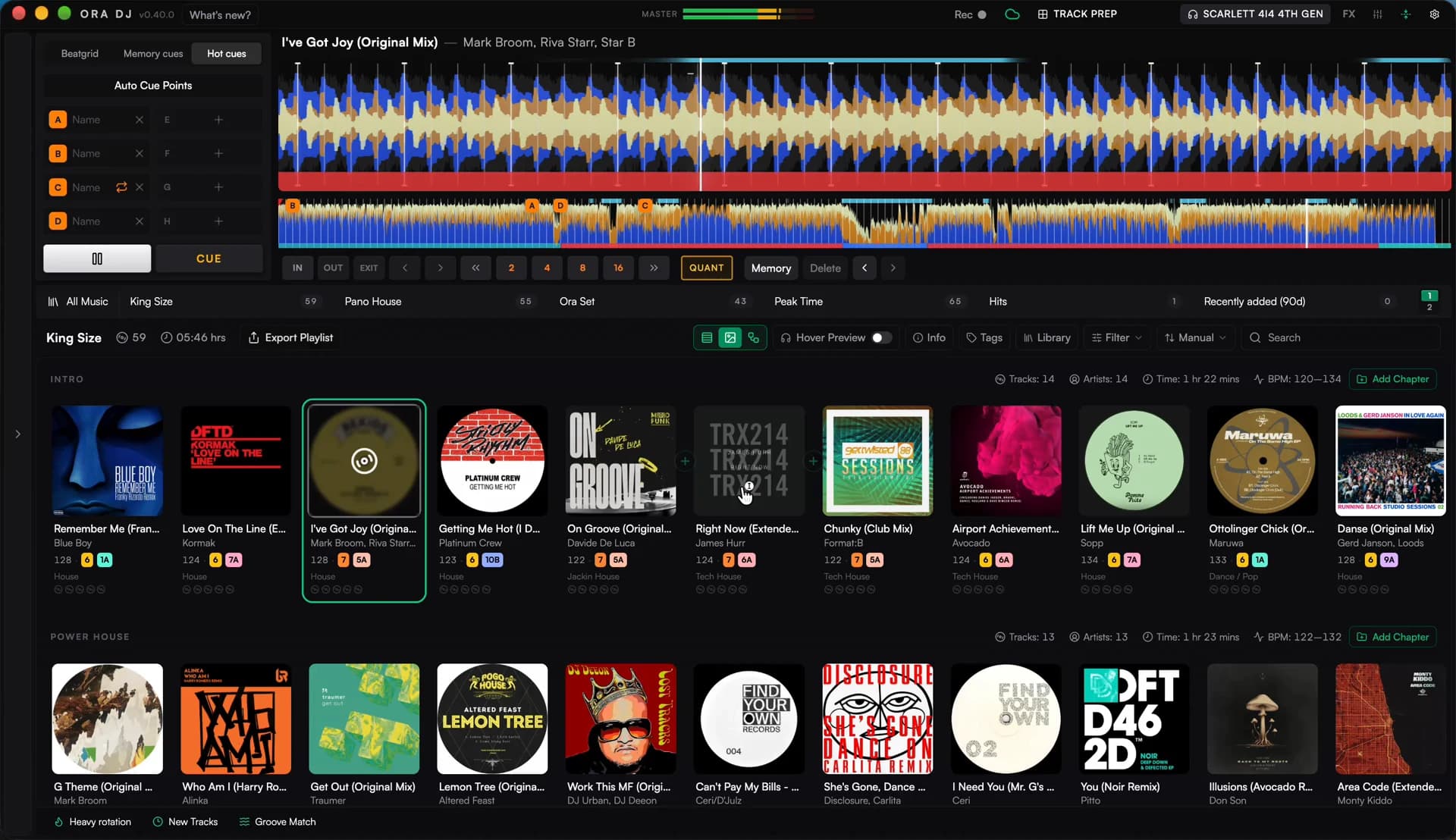
Task: Open the settings gear icon
Action: click(1434, 14)
